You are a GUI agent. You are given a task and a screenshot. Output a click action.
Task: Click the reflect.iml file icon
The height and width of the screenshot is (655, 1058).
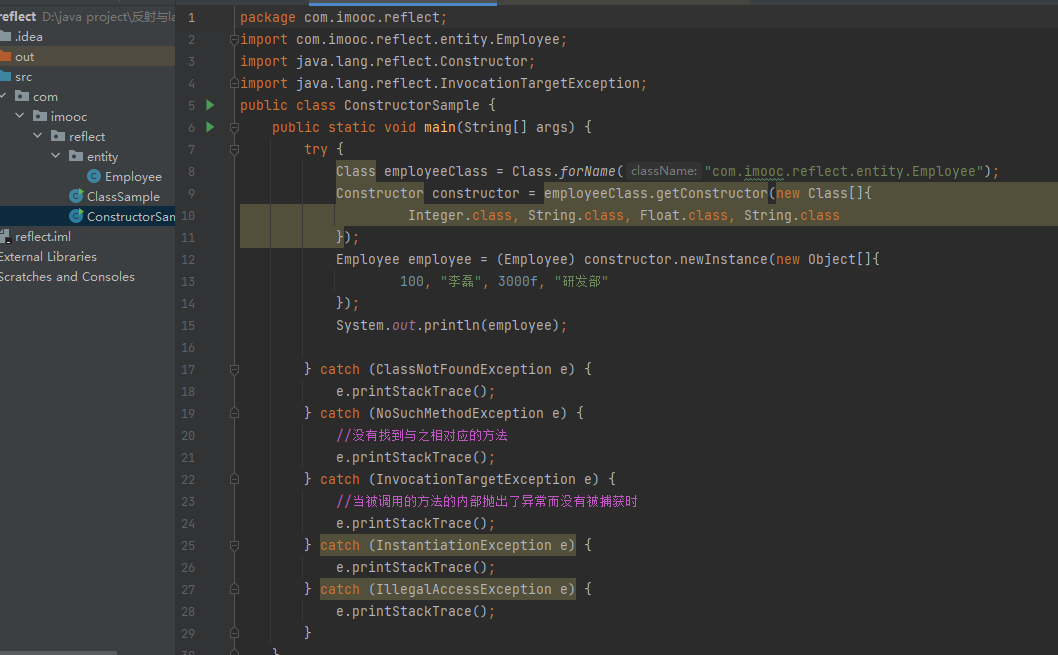pos(5,237)
